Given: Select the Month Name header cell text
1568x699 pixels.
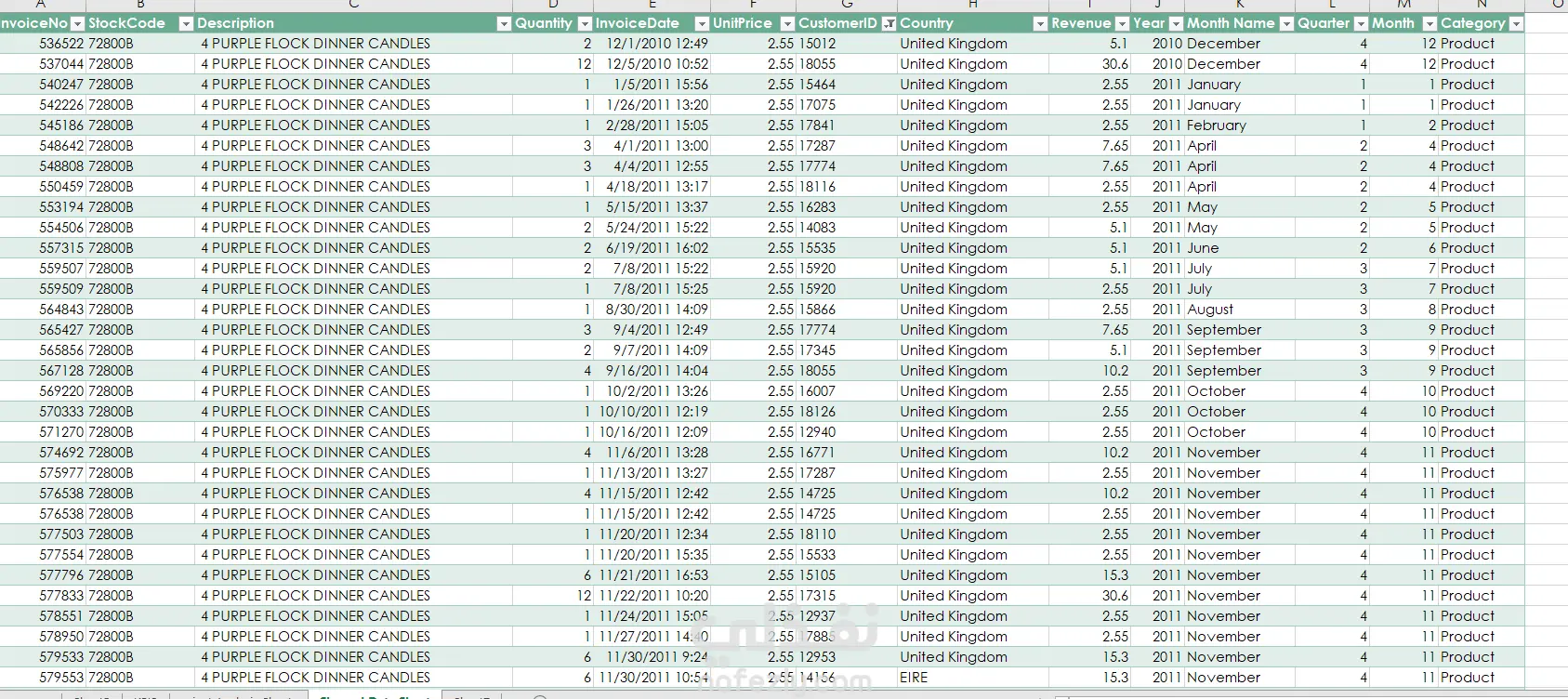Looking at the screenshot, I should pos(1231,23).
